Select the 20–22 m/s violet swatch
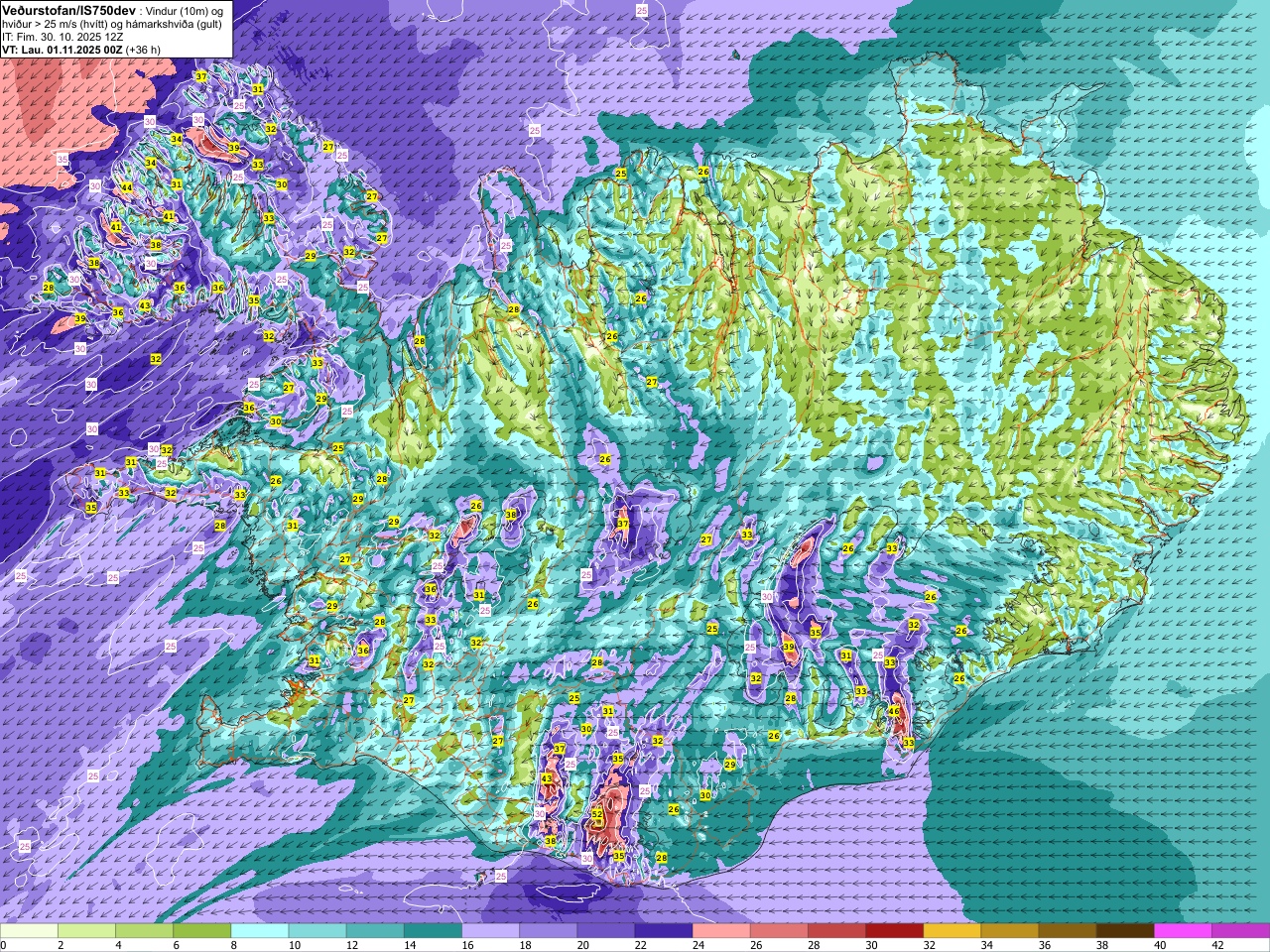The width and height of the screenshot is (1270, 952). click(606, 931)
